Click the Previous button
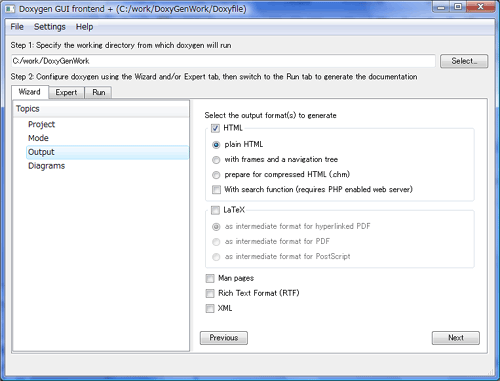This screenshot has height=381, width=500. [x=224, y=338]
